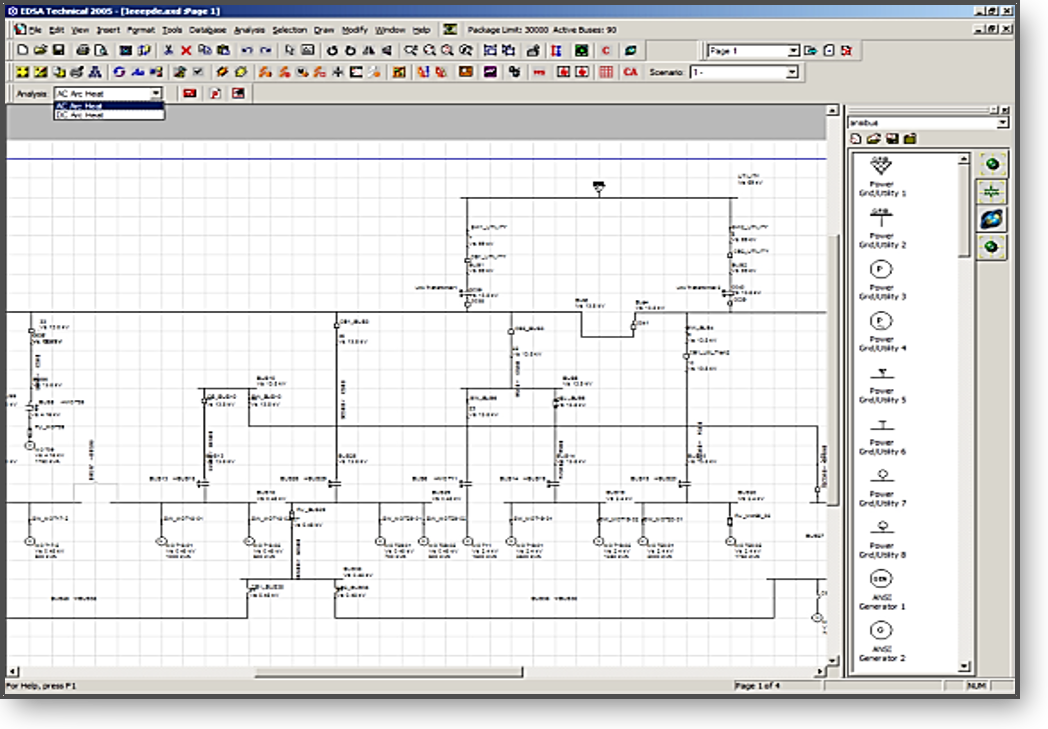Open the Analysis type combo box
The image size is (1048, 729).
(x=108, y=94)
